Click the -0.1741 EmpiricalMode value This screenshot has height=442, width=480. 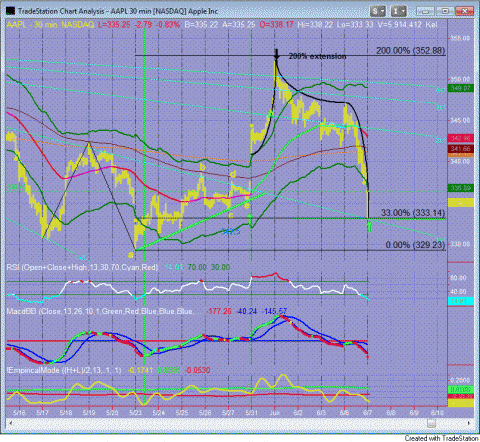tap(140, 370)
